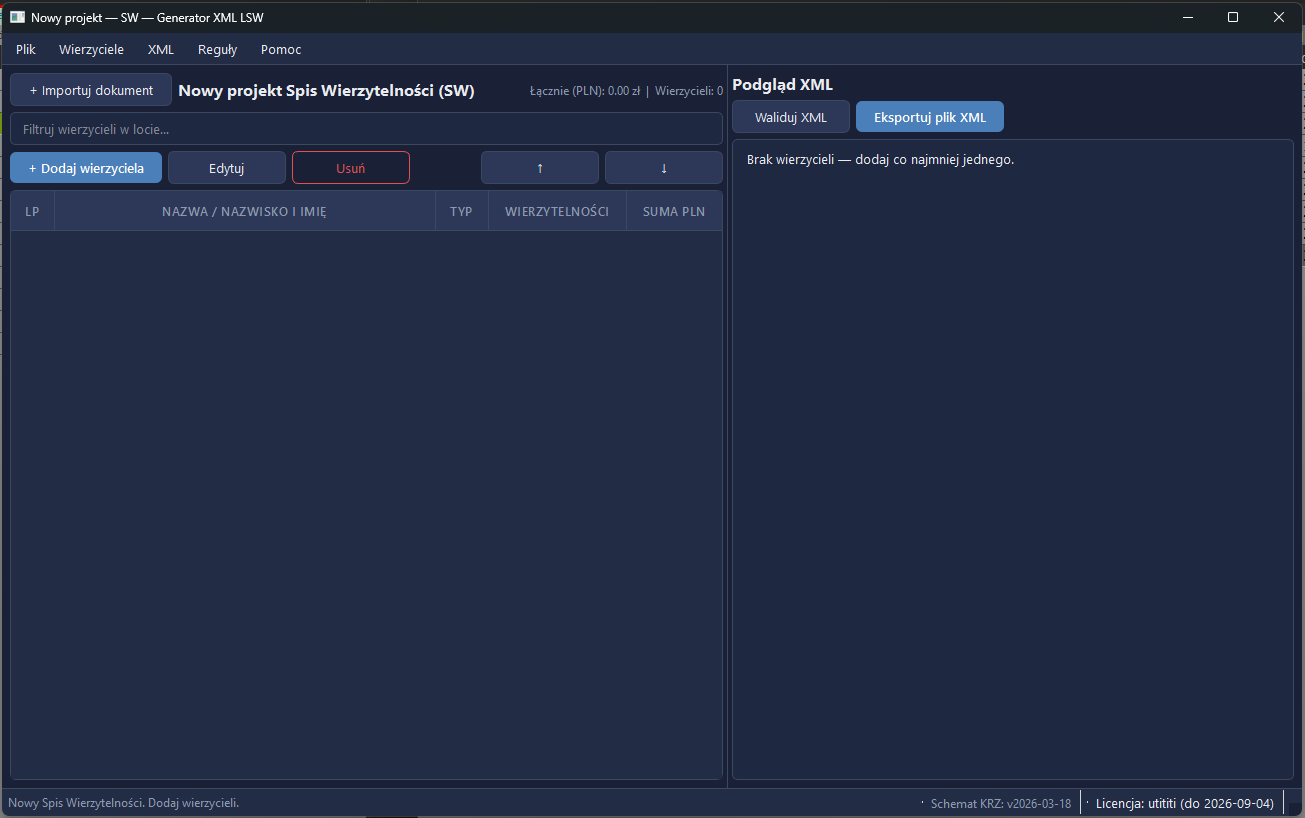Close the Generator XML LSW window
Image resolution: width=1305 pixels, height=818 pixels.
(1279, 17)
